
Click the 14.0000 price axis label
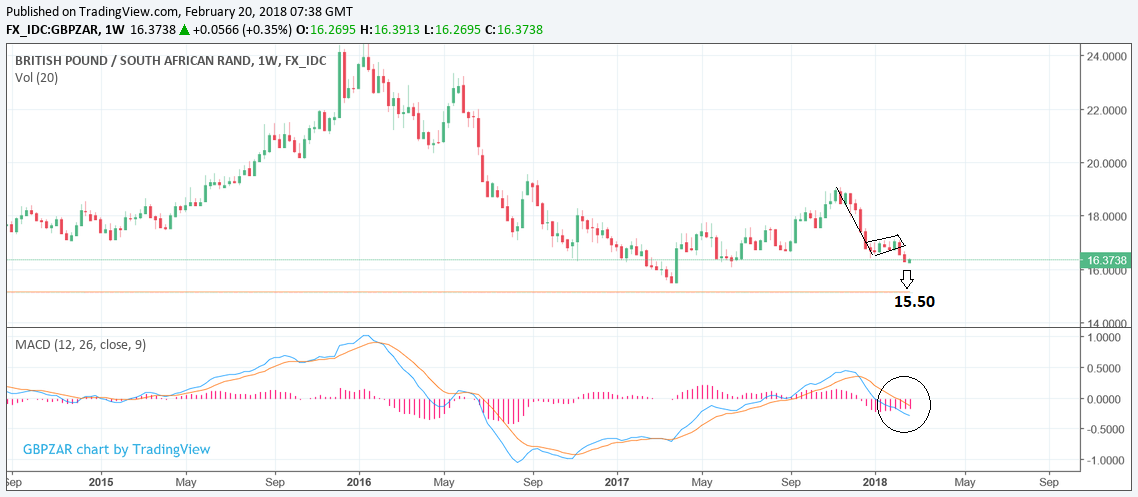[x=1107, y=323]
